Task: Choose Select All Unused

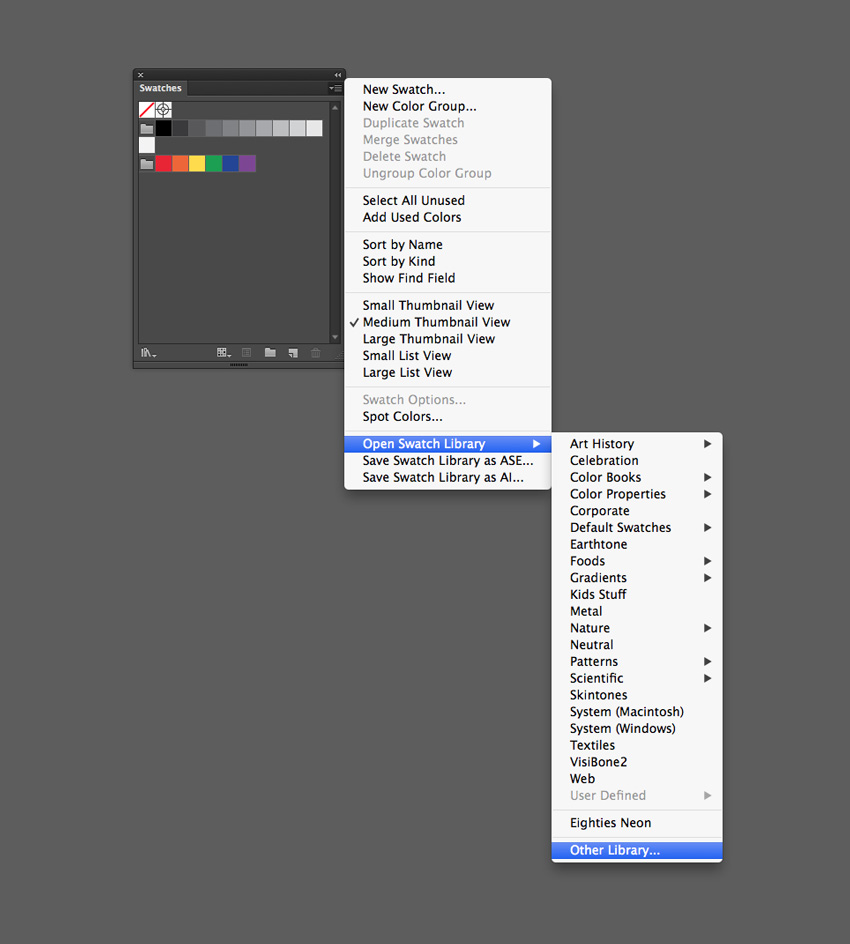Action: [x=447, y=200]
